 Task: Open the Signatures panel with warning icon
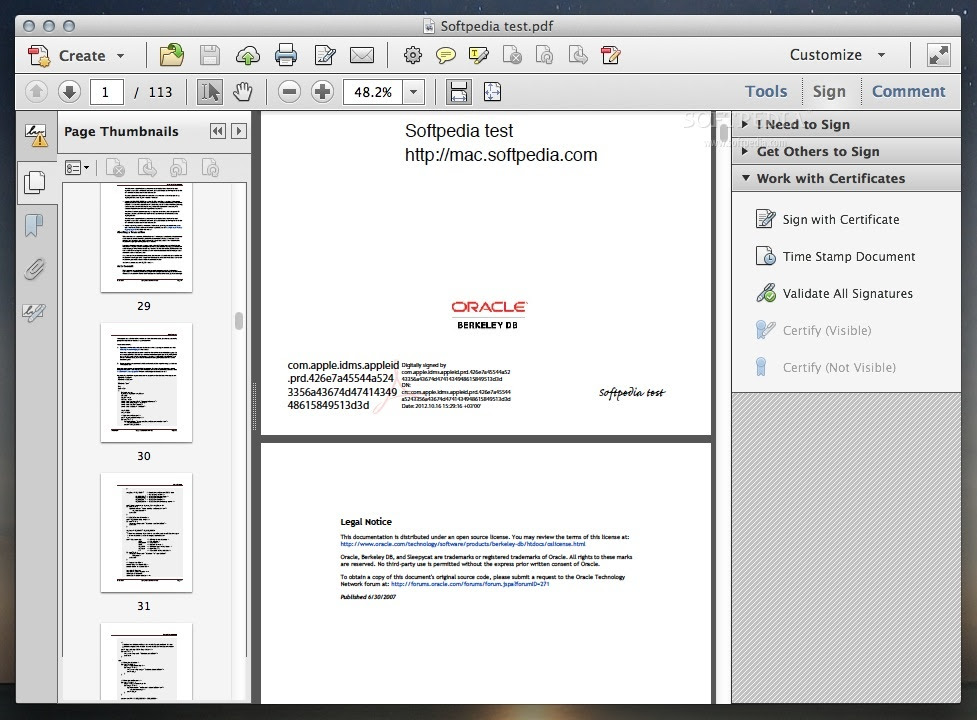pos(36,135)
